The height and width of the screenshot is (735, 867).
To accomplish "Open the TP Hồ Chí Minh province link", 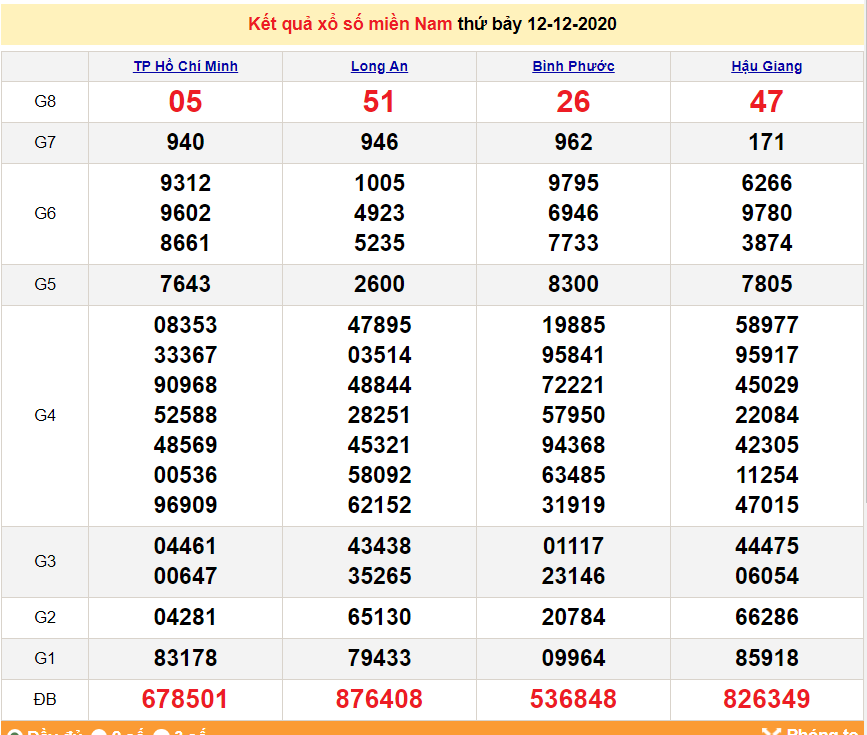I will (x=185, y=67).
